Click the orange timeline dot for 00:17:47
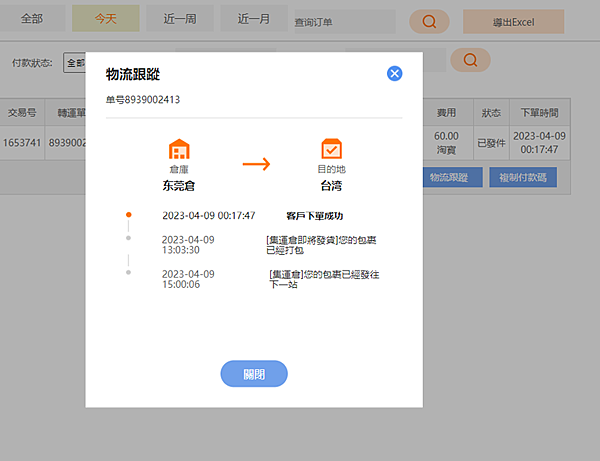Screen dimensions: 600x461 point(129,215)
